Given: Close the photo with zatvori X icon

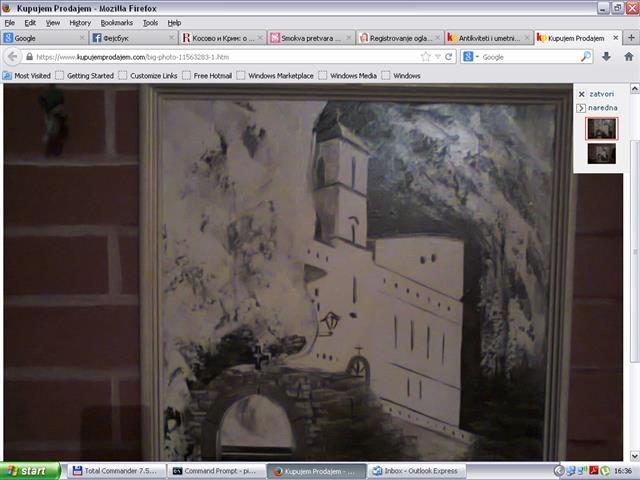Looking at the screenshot, I should [x=582, y=94].
